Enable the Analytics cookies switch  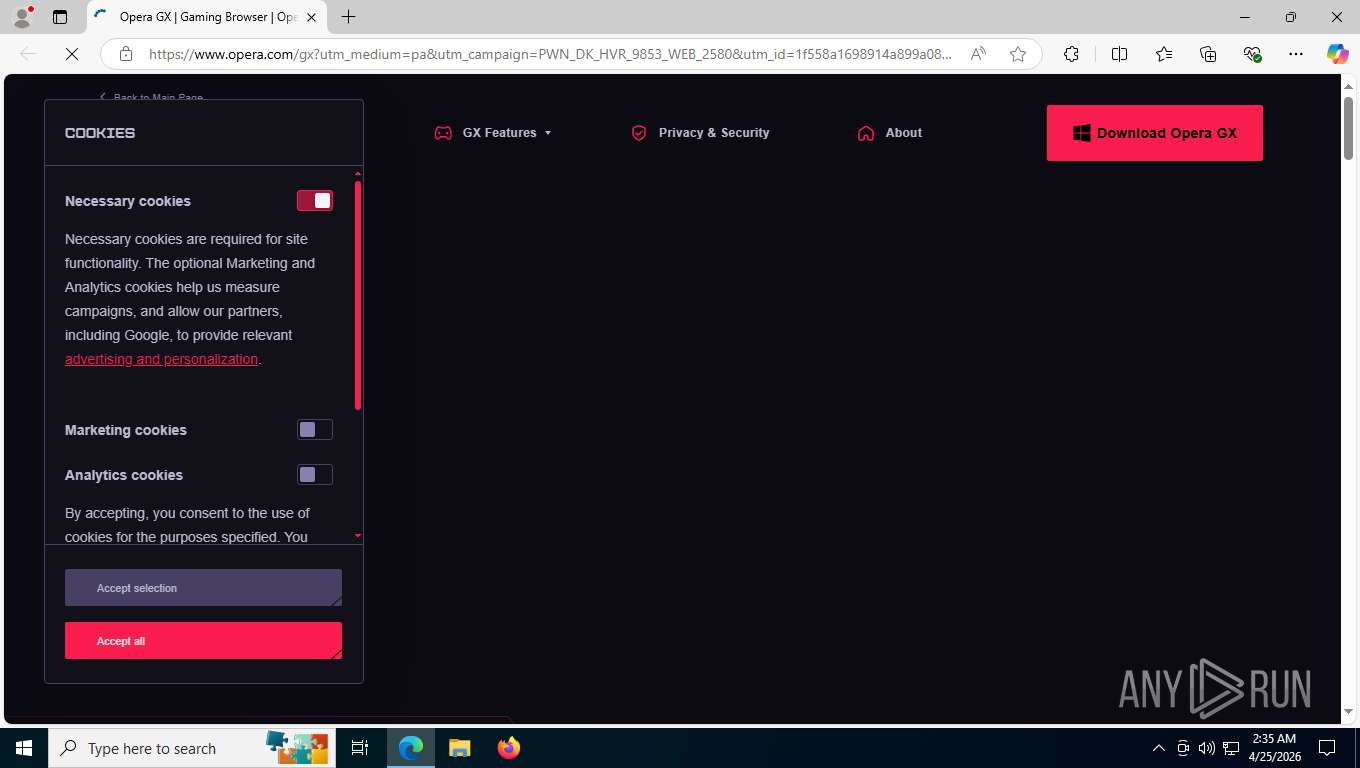[x=315, y=475]
